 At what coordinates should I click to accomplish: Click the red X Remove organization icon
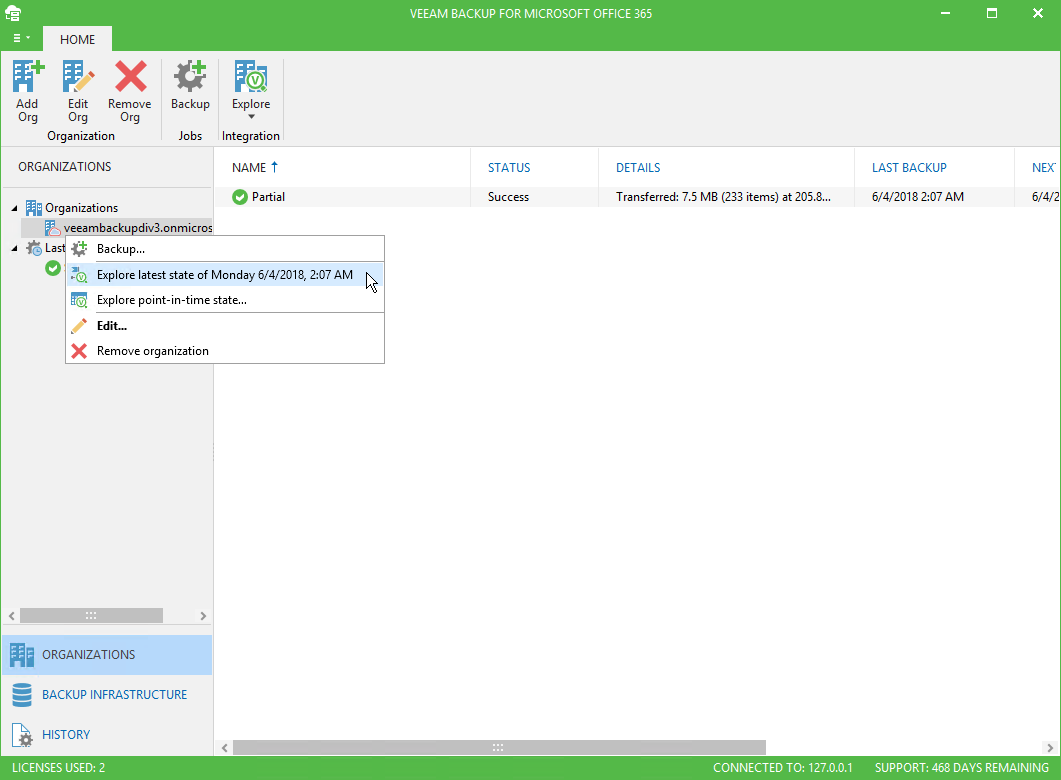(79, 350)
